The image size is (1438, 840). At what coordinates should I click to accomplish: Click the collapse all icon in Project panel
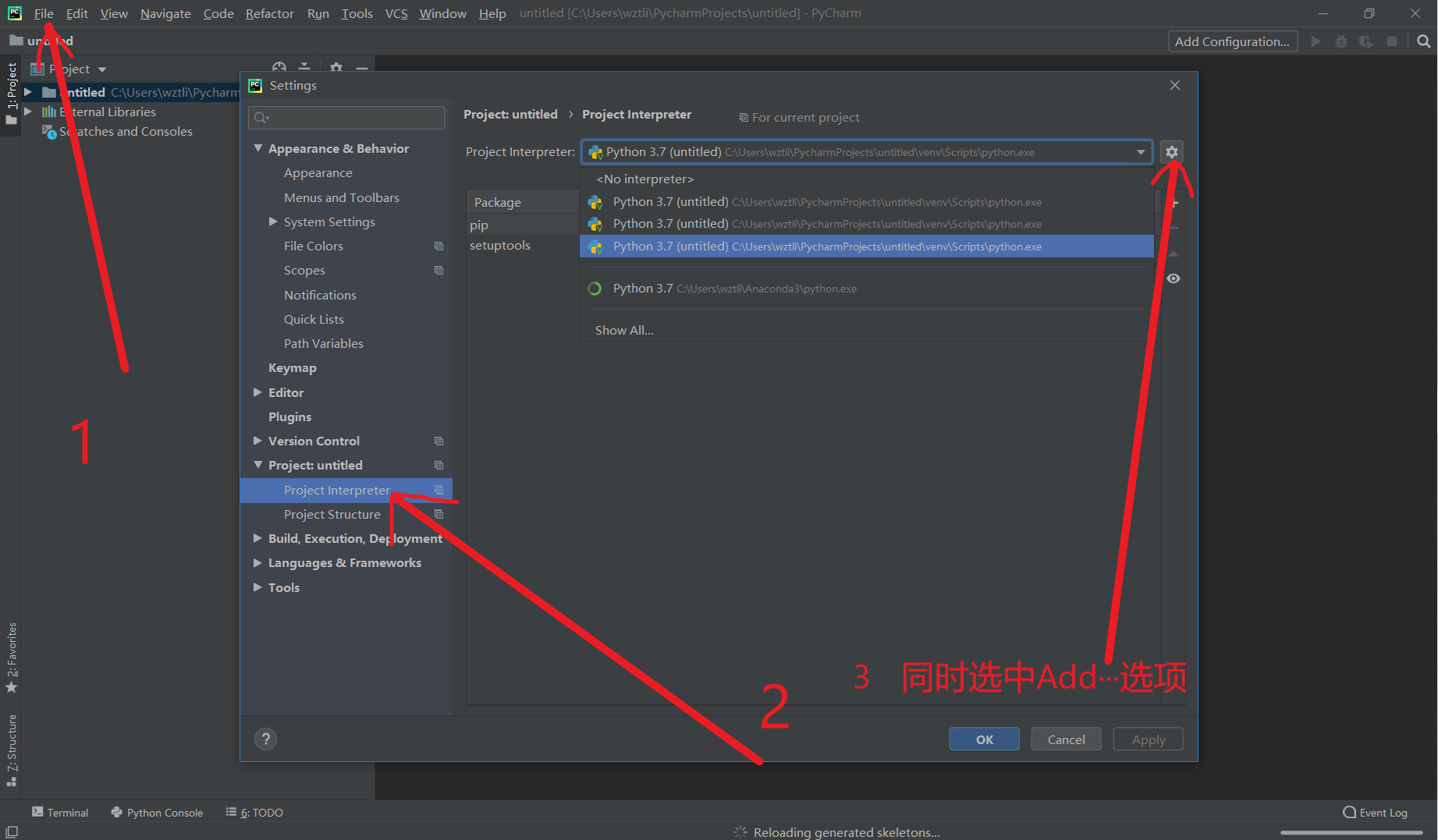point(304,68)
